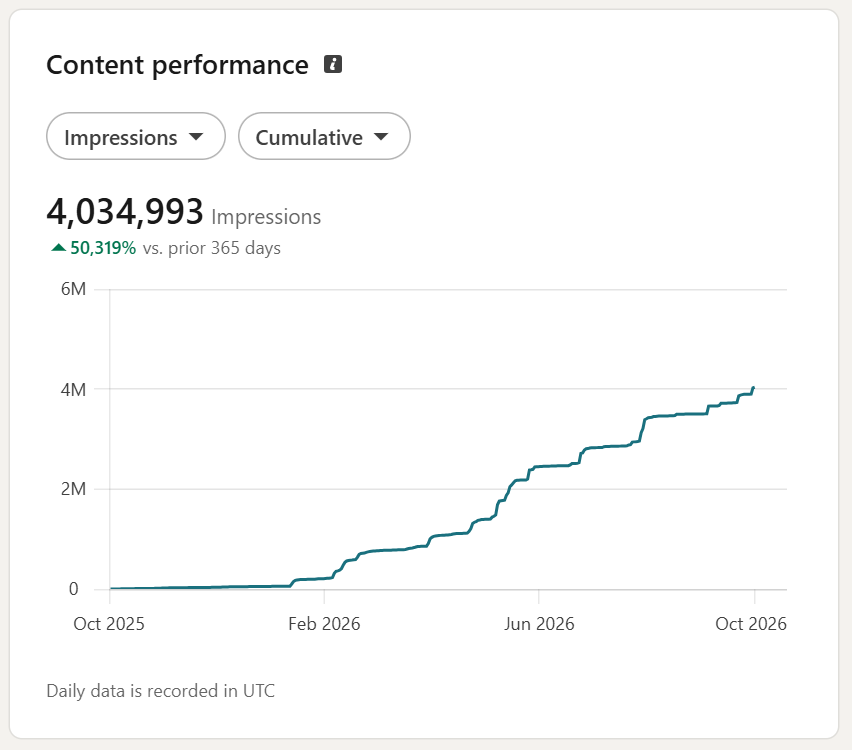Click the 4,034,993 impressions total

(125, 211)
